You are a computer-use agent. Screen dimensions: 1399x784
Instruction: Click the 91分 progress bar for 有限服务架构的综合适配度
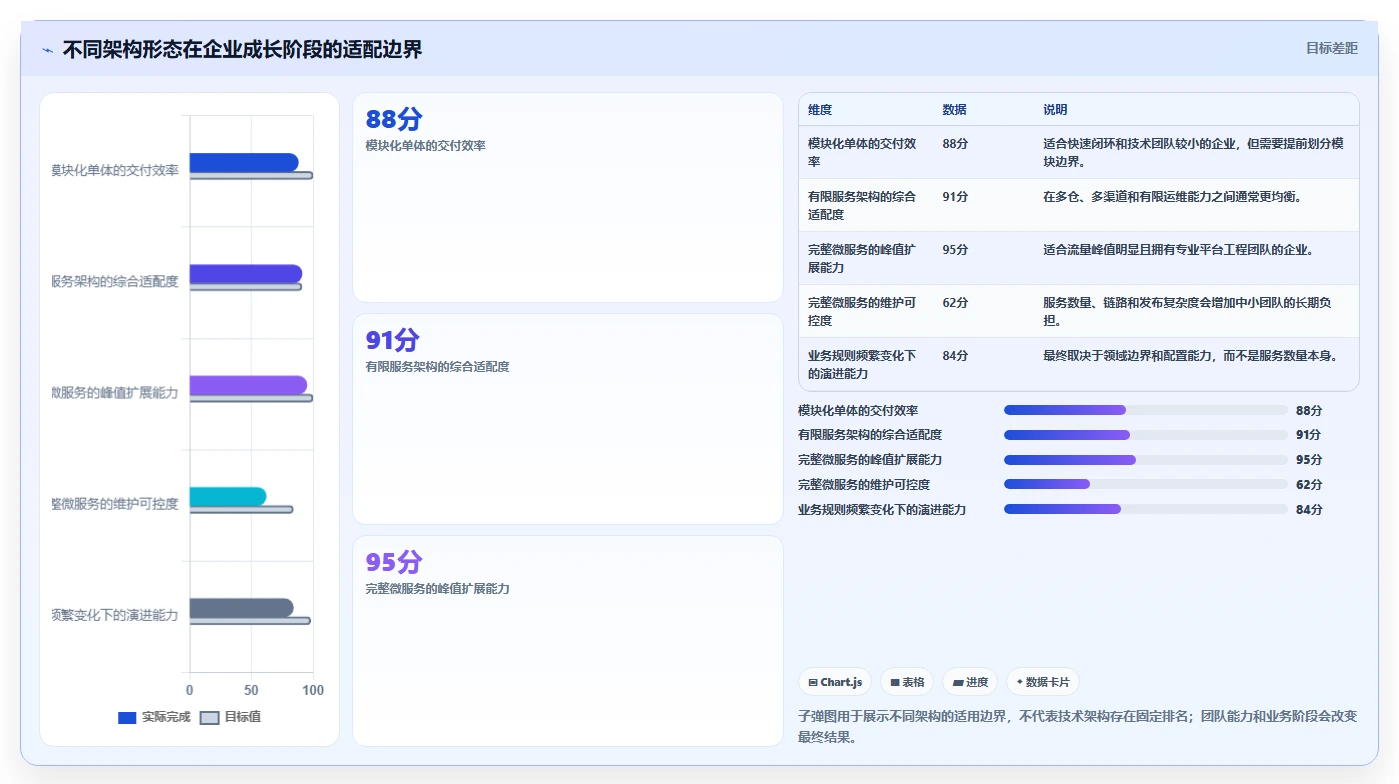tap(1146, 435)
